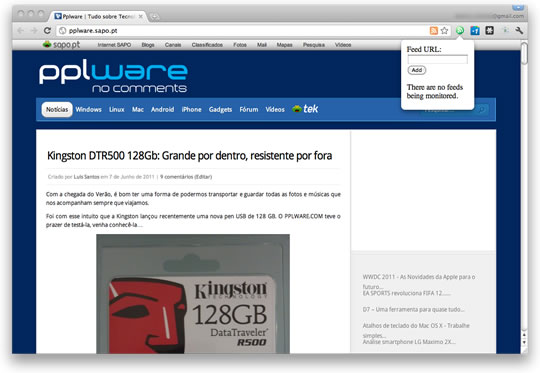Click the Kingston DataTraveler product image
Image resolution: width=540 pixels, height=373 pixels.
[x=193, y=294]
